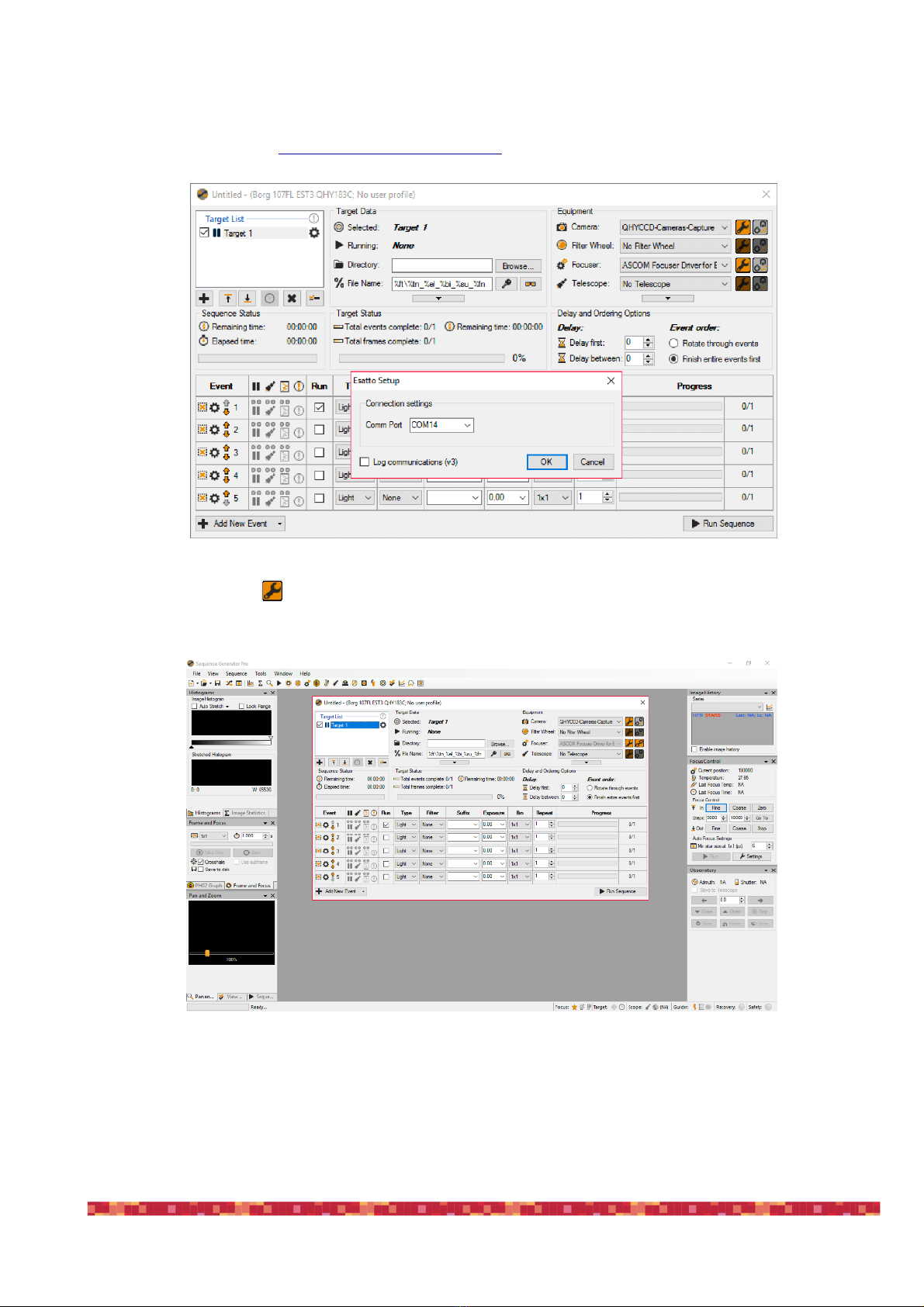Open the Focuser driver dropdown, upper screenshot
Screen dimensions: 924x1307
(675, 265)
